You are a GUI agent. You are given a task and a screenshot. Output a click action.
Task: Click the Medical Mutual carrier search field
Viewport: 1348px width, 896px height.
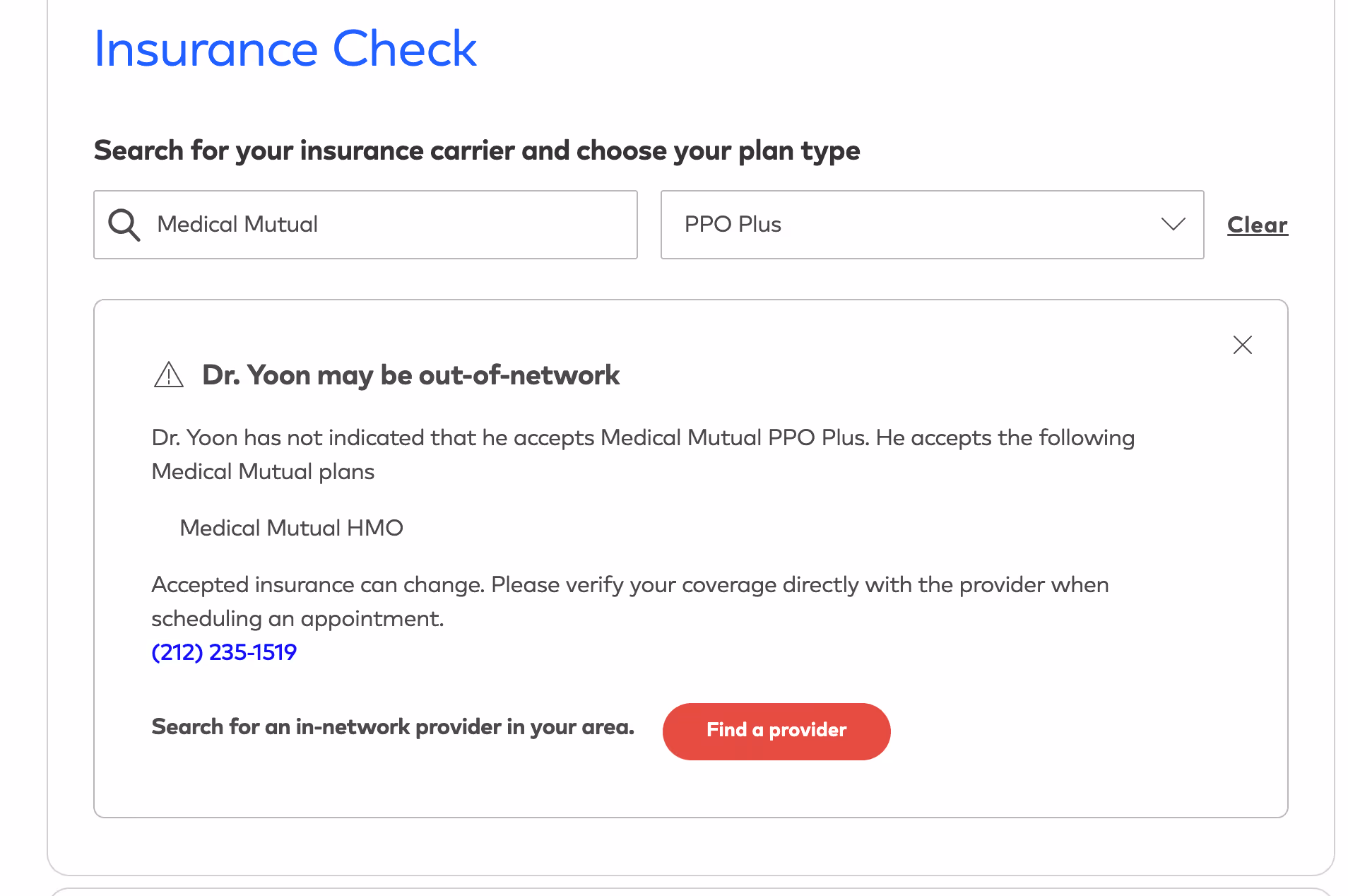point(365,224)
